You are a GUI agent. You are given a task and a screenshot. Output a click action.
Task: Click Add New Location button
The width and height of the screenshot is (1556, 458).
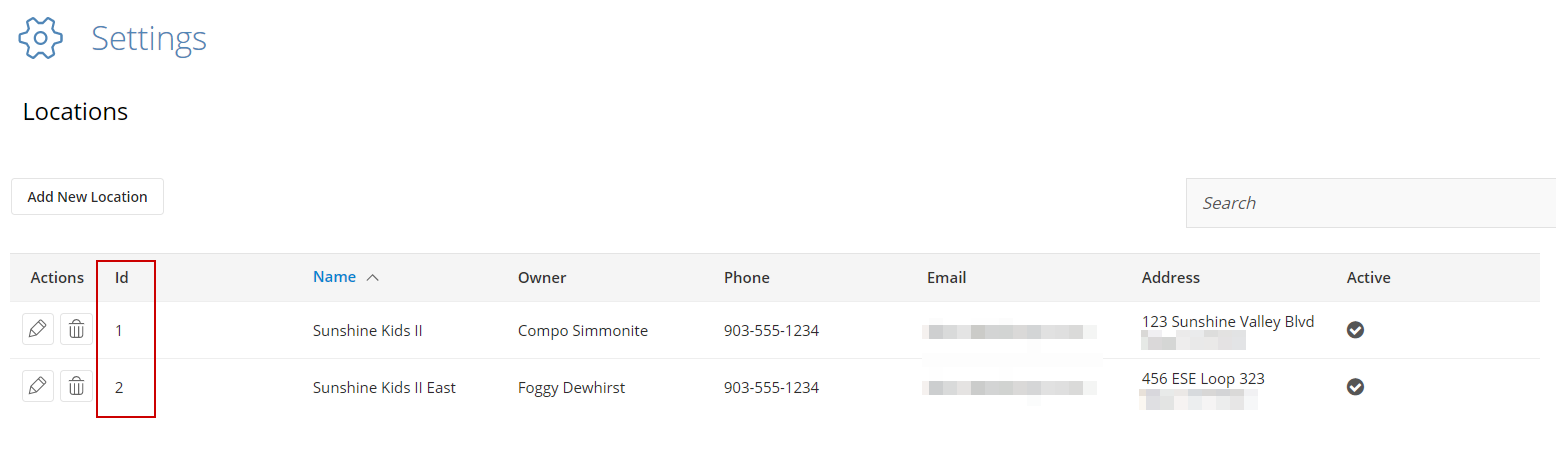[x=87, y=196]
